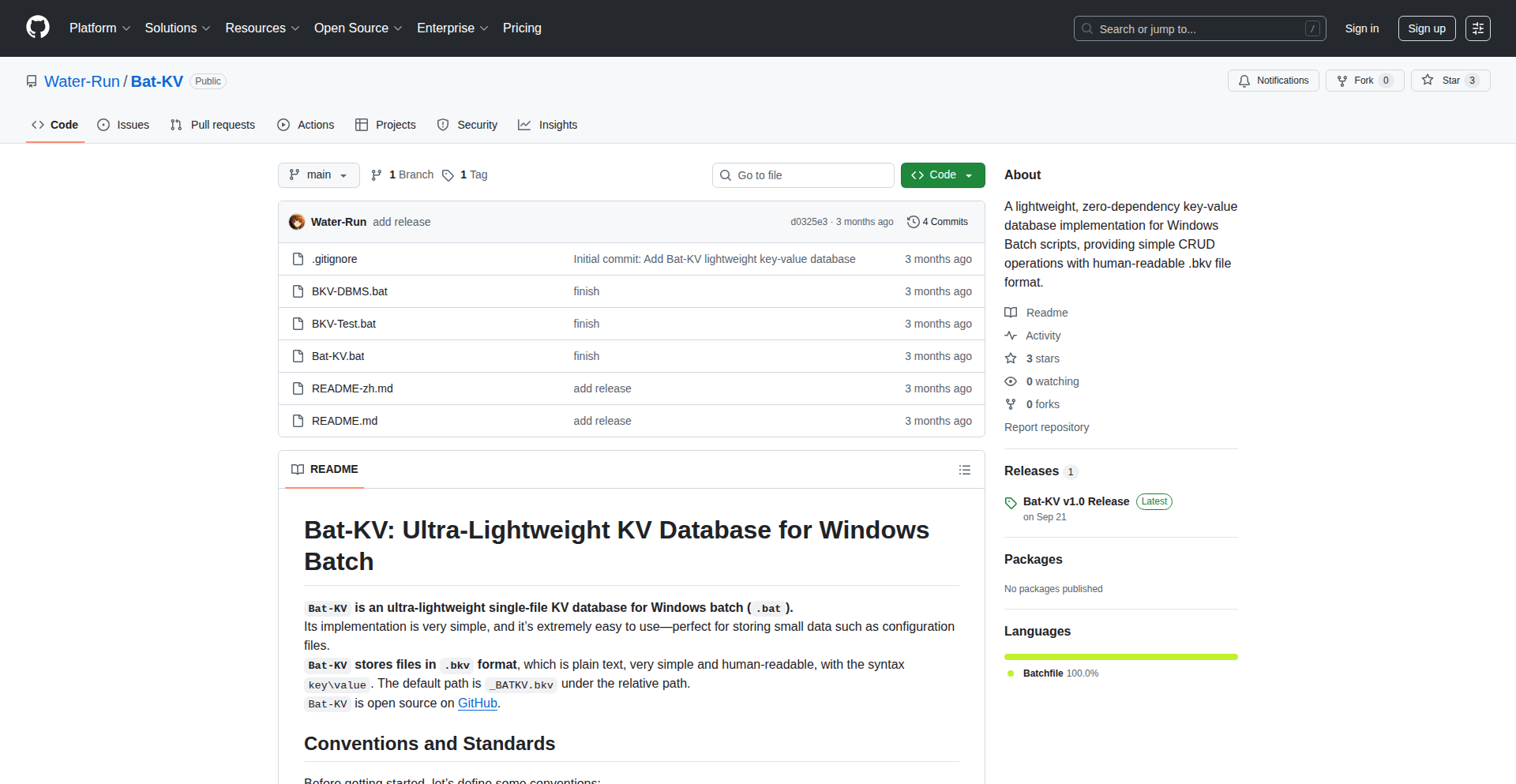Click the star icon next to 3 stars

[x=1011, y=358]
